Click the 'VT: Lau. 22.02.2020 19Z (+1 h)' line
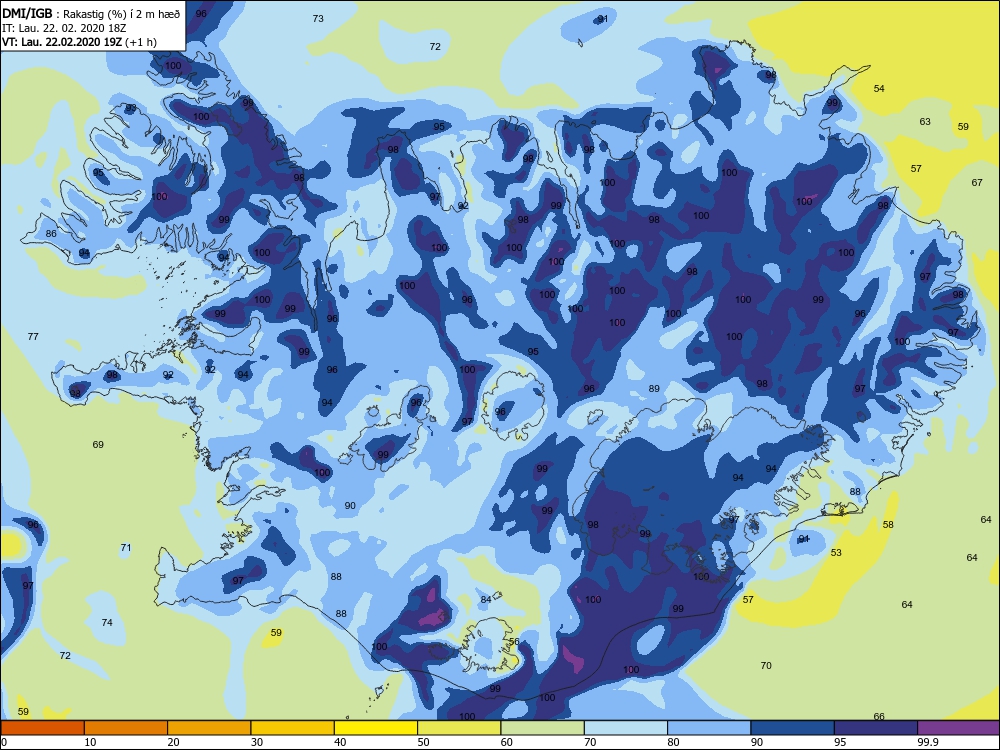Viewport: 1000px width, 750px height. 79,42
